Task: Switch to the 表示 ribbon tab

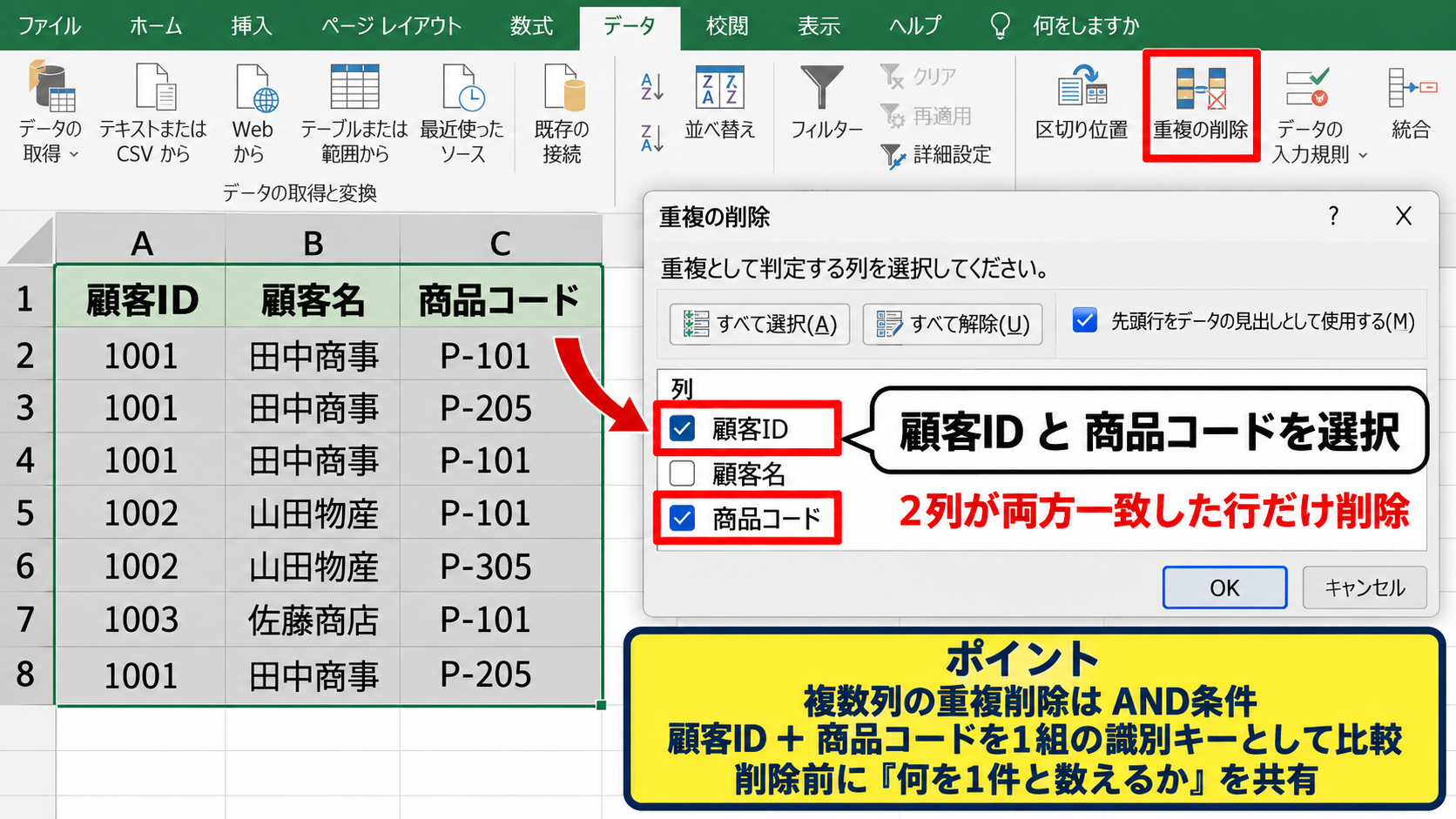Action: pos(819,25)
